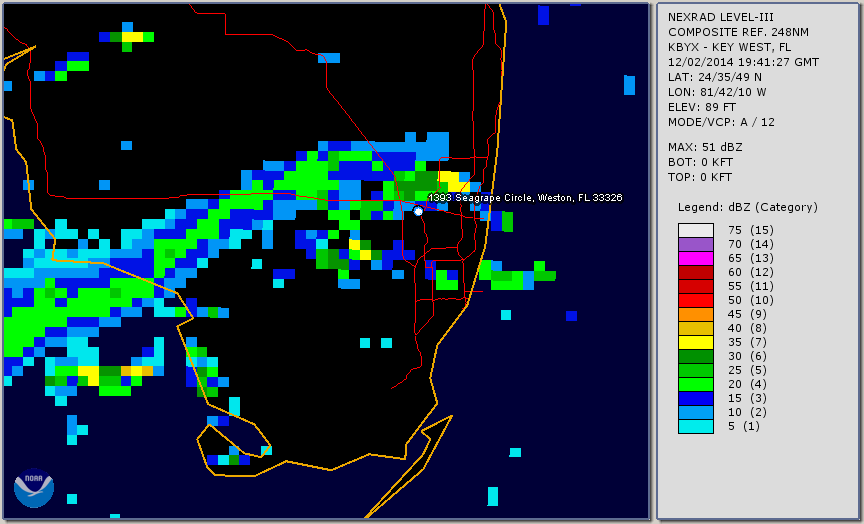Select the 50 dBZ bright red swatch
Screen dimensions: 864x524
click(696, 300)
